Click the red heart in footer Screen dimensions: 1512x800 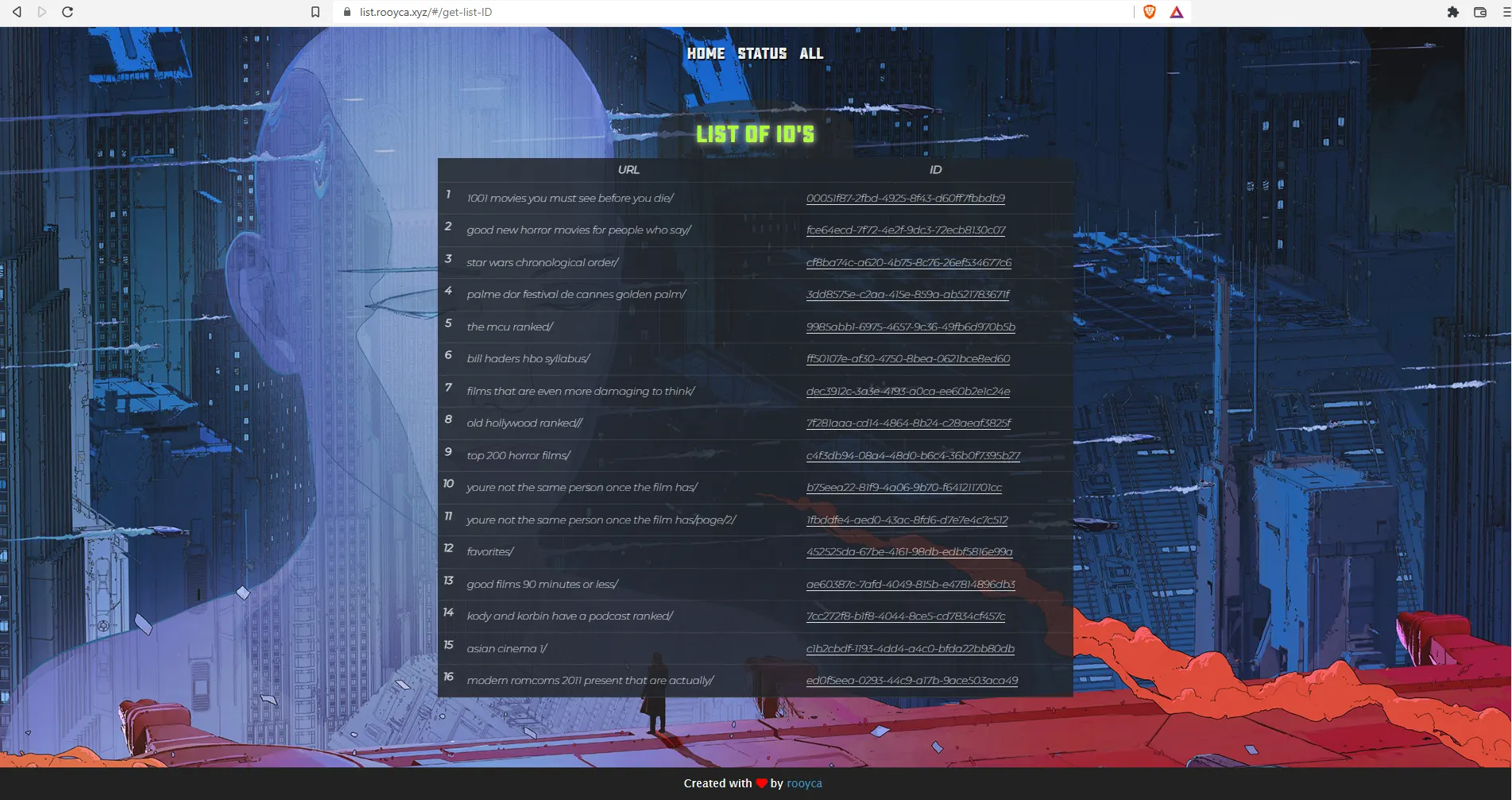click(761, 783)
